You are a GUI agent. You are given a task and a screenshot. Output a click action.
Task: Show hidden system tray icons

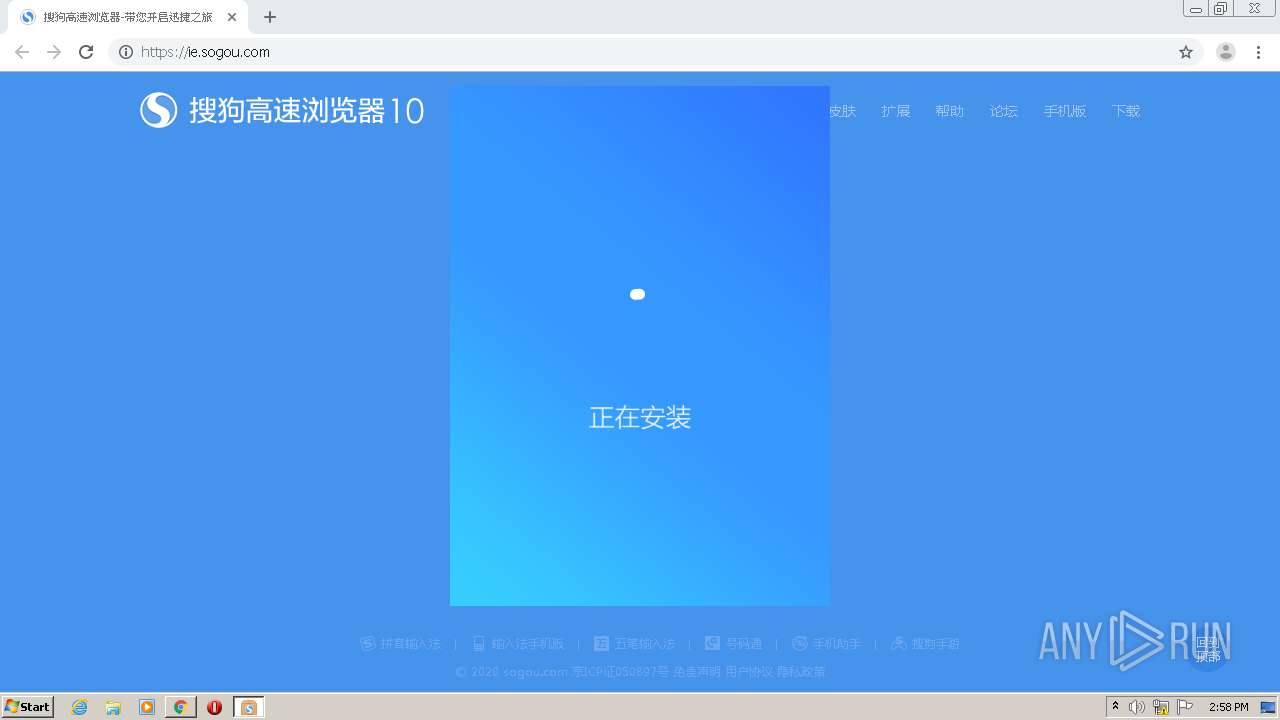click(x=1115, y=706)
